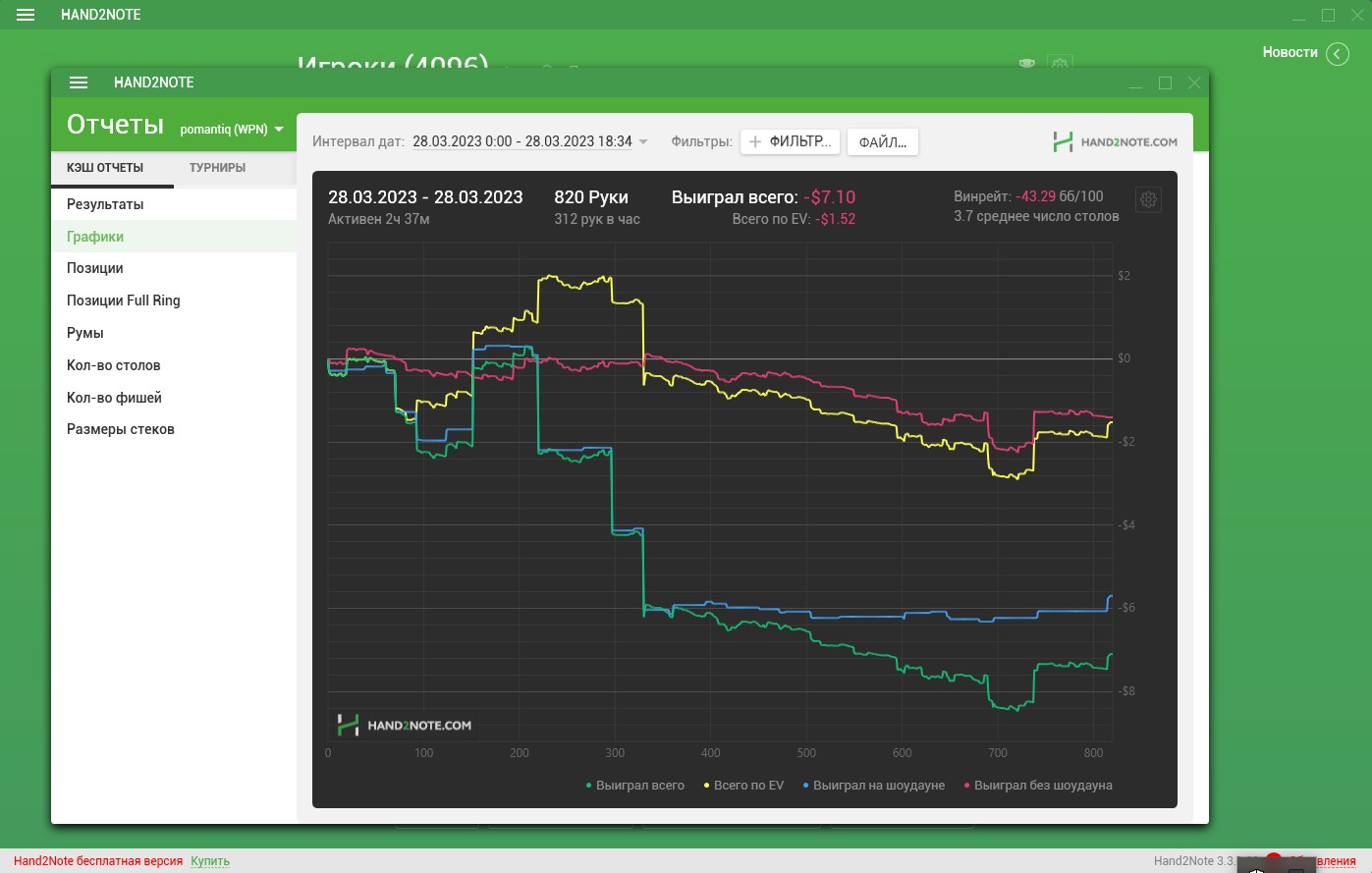Open Кол-во столов report
Viewport: 1372px width, 873px height.
174,365
